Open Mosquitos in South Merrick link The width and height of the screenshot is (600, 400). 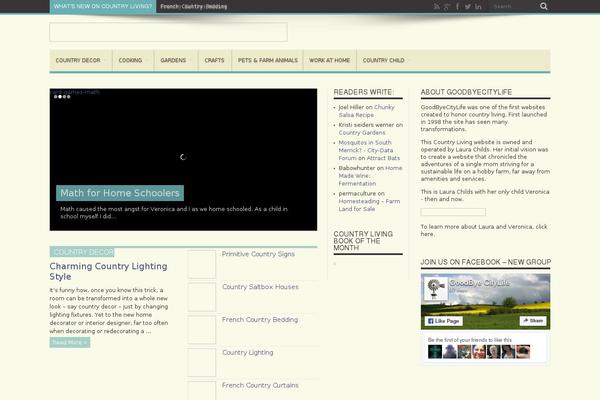365,150
